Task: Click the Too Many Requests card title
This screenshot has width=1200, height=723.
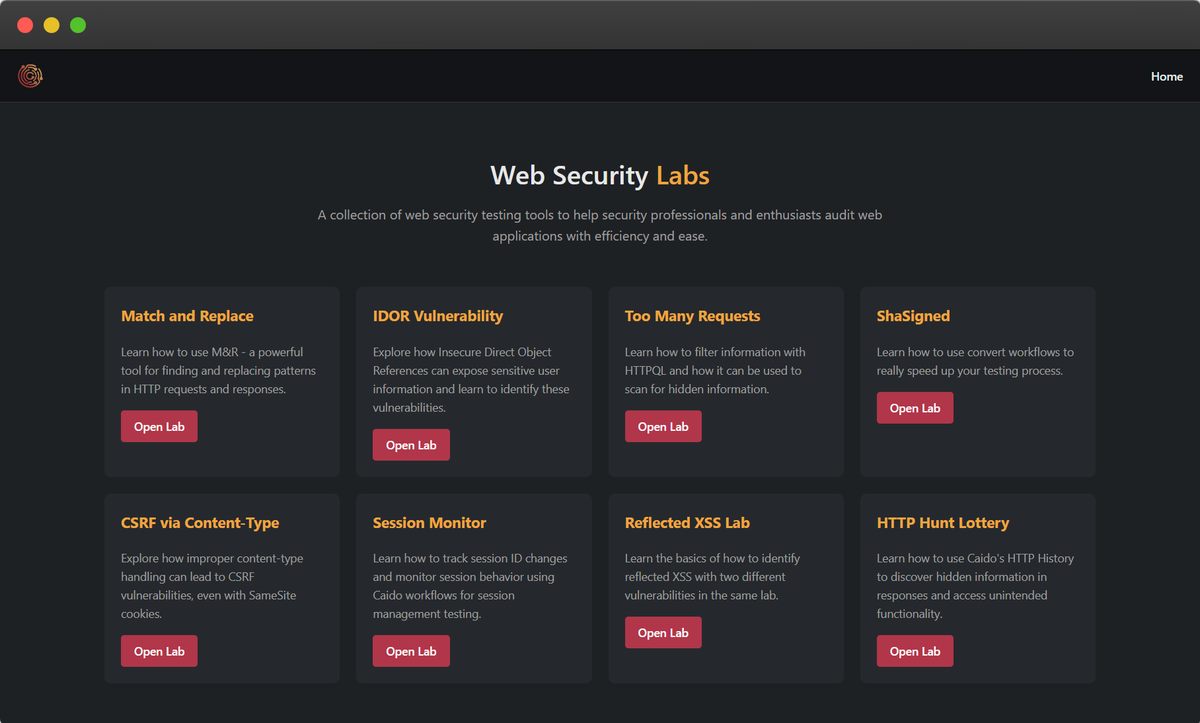Action: click(692, 316)
